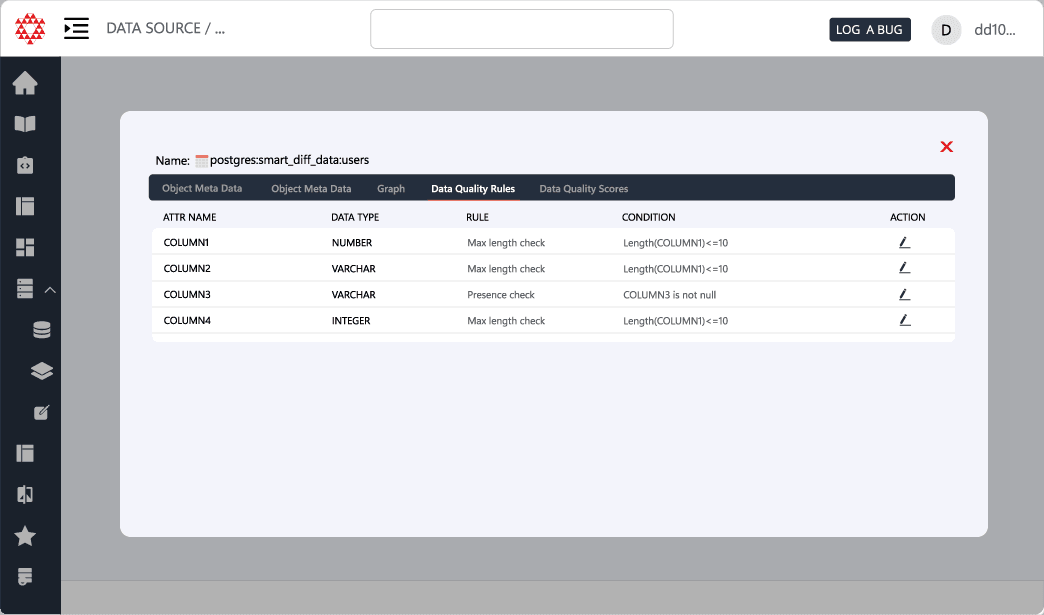Open the database stack icon
Screen dimensions: 1044x615
click(41, 329)
